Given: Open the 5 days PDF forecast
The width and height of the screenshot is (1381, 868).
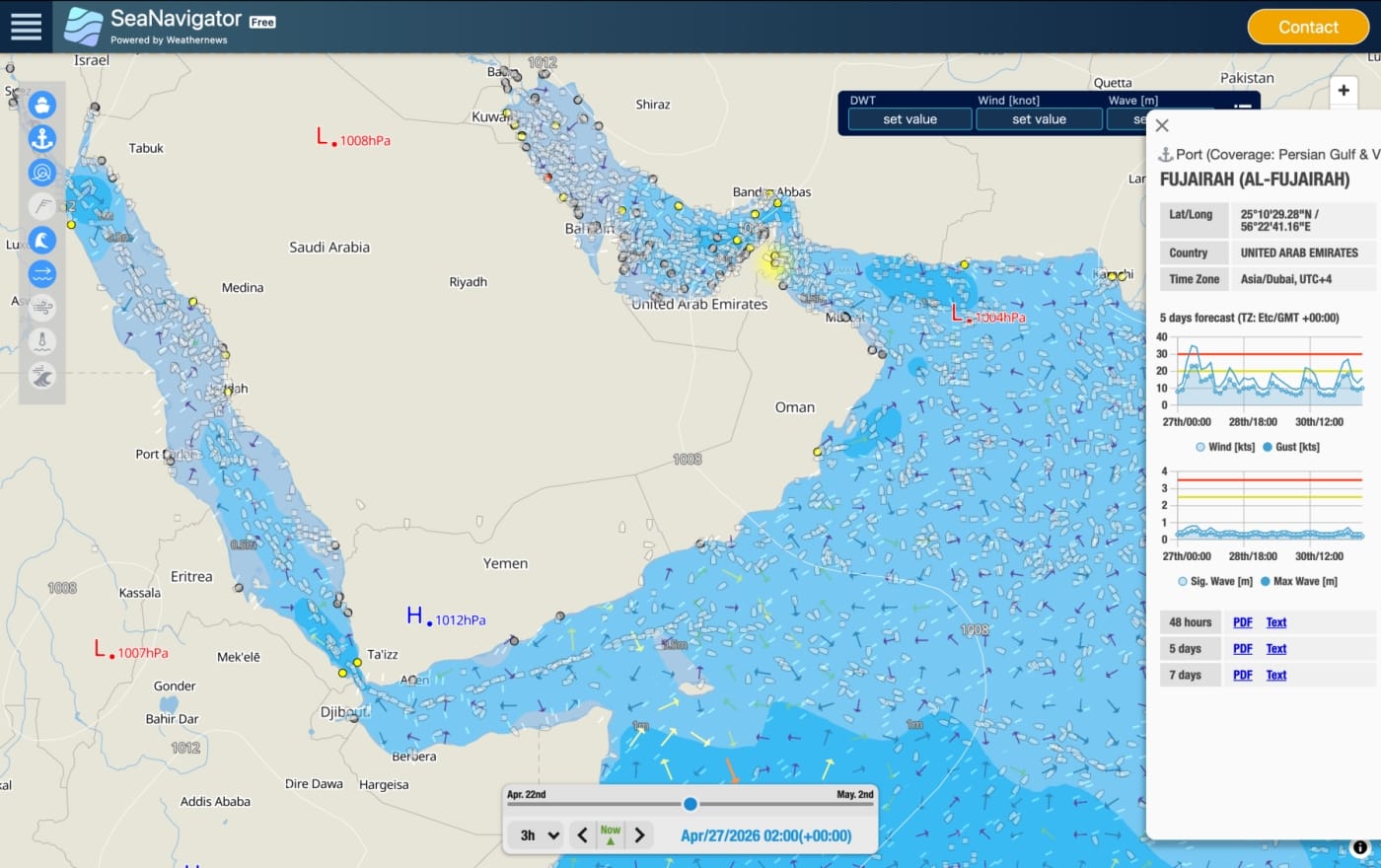Looking at the screenshot, I should [x=1243, y=649].
